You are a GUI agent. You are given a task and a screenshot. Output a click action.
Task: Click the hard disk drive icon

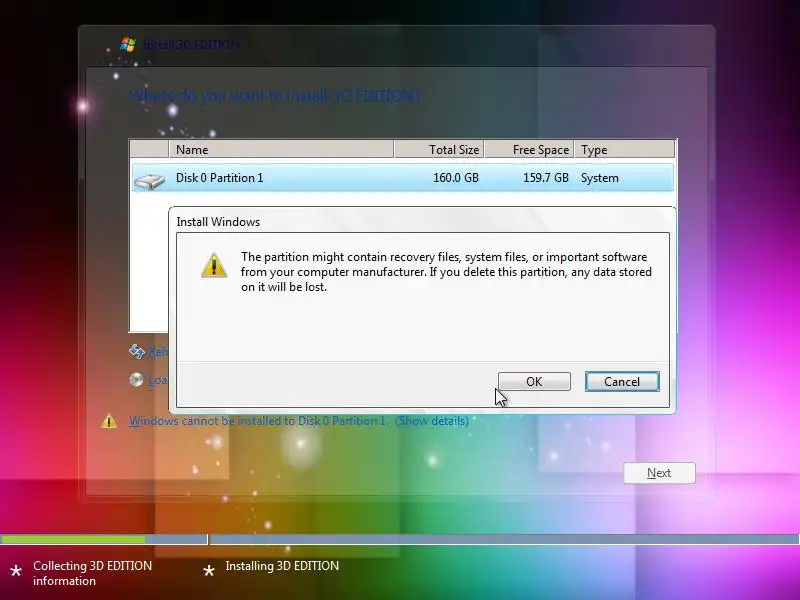tap(149, 181)
